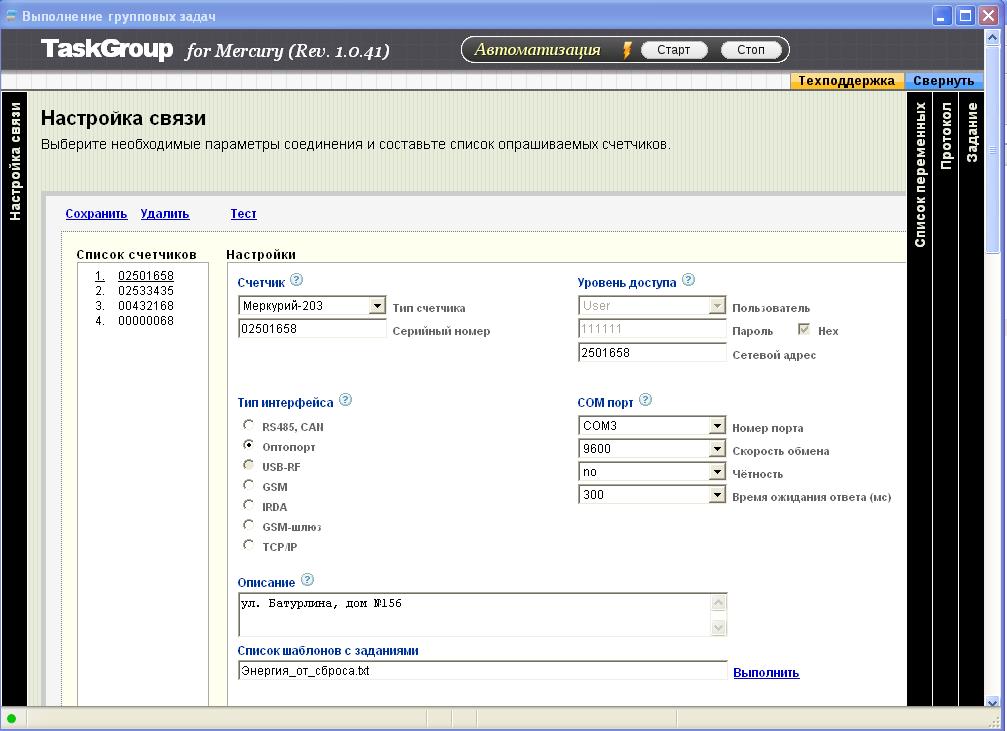Click the Тест link
This screenshot has height=731, width=1007.
point(243,214)
